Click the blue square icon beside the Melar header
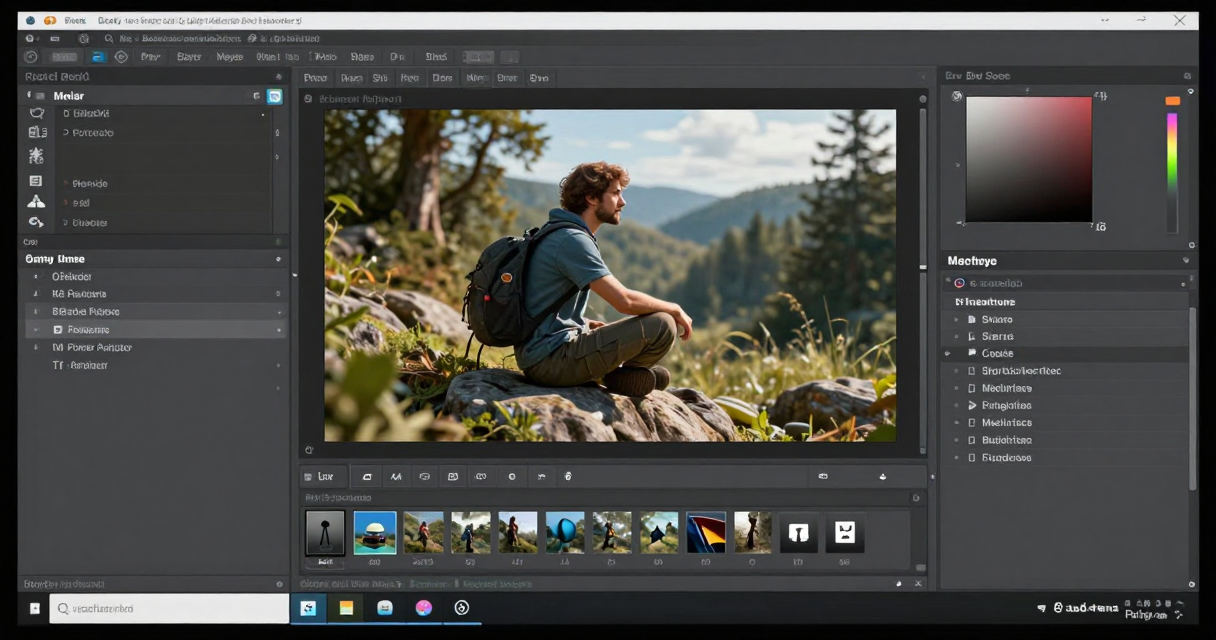The width and height of the screenshot is (1216, 640). point(274,96)
